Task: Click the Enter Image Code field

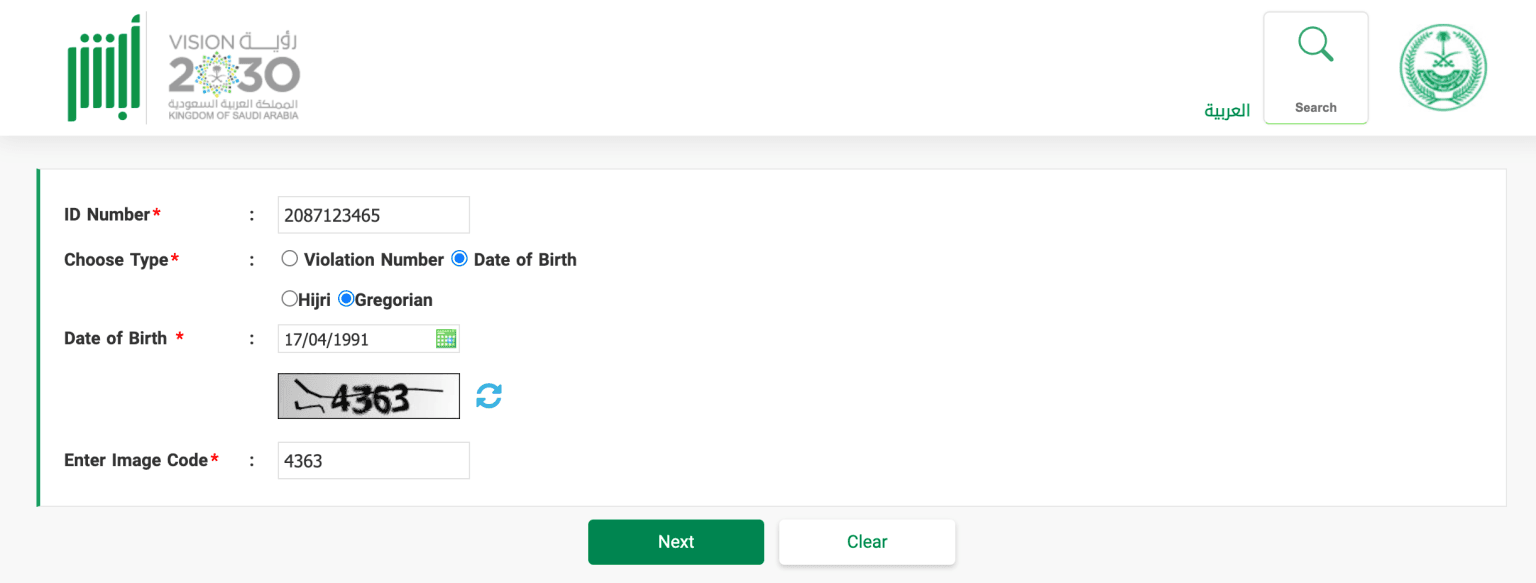Action: coord(373,460)
